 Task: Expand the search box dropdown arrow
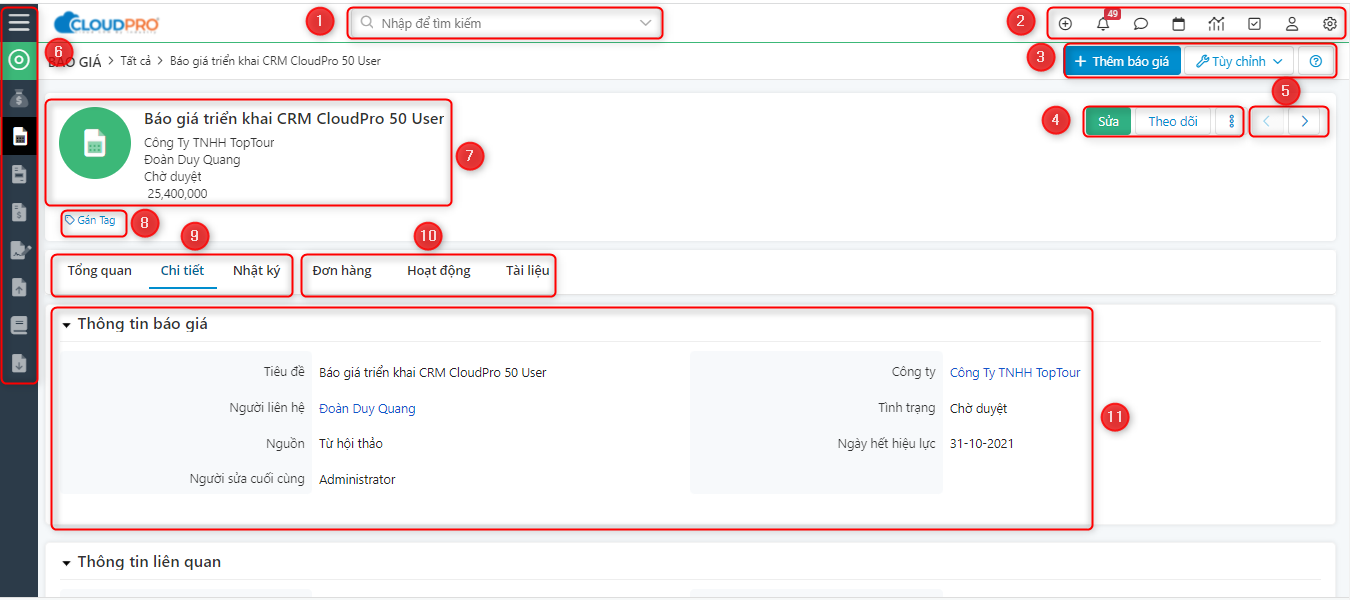coord(646,22)
